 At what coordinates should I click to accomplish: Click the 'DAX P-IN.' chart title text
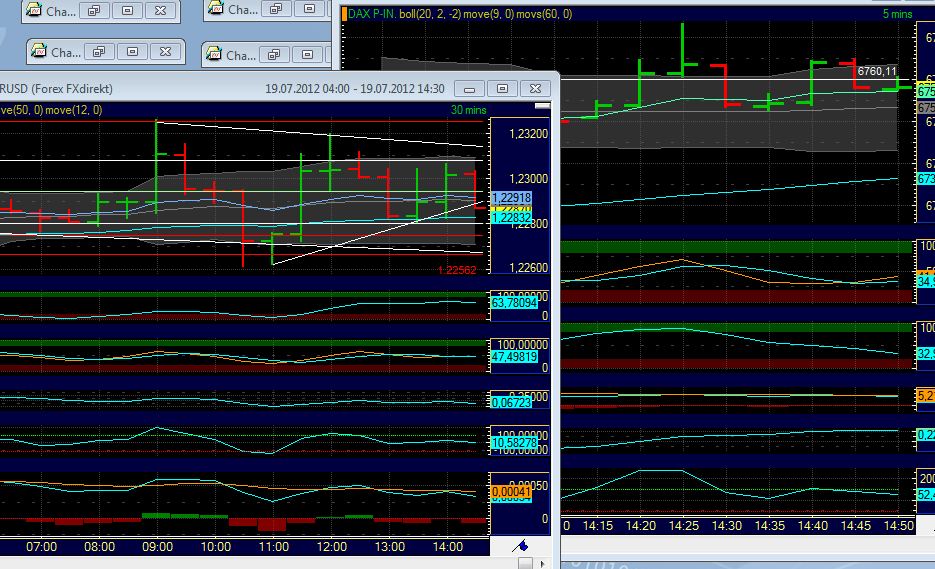(371, 14)
